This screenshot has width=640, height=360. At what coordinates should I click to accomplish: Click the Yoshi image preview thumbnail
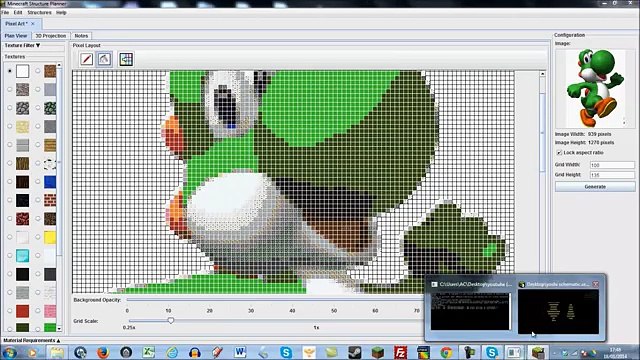point(595,88)
